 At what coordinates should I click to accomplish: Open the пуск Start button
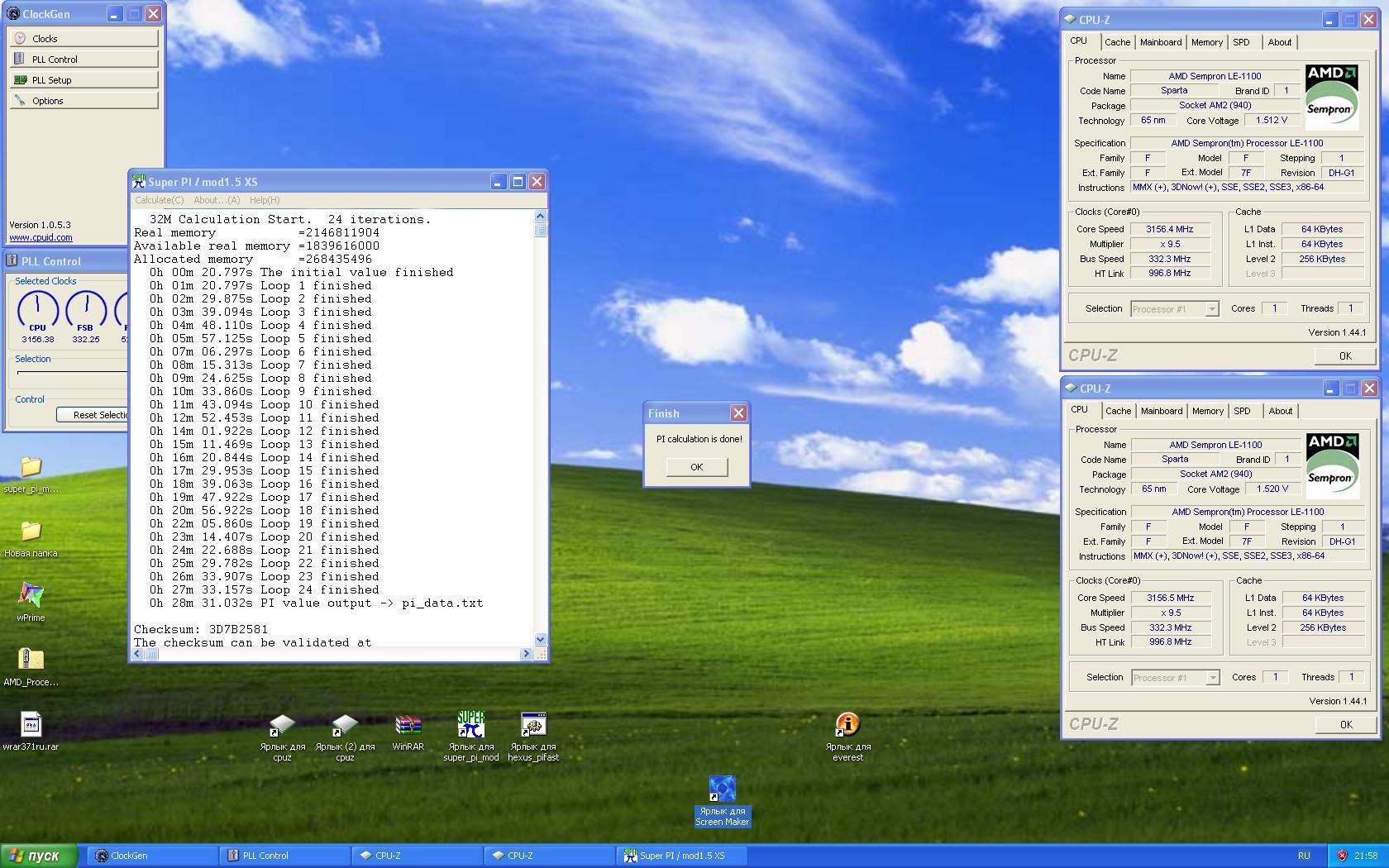tap(40, 856)
